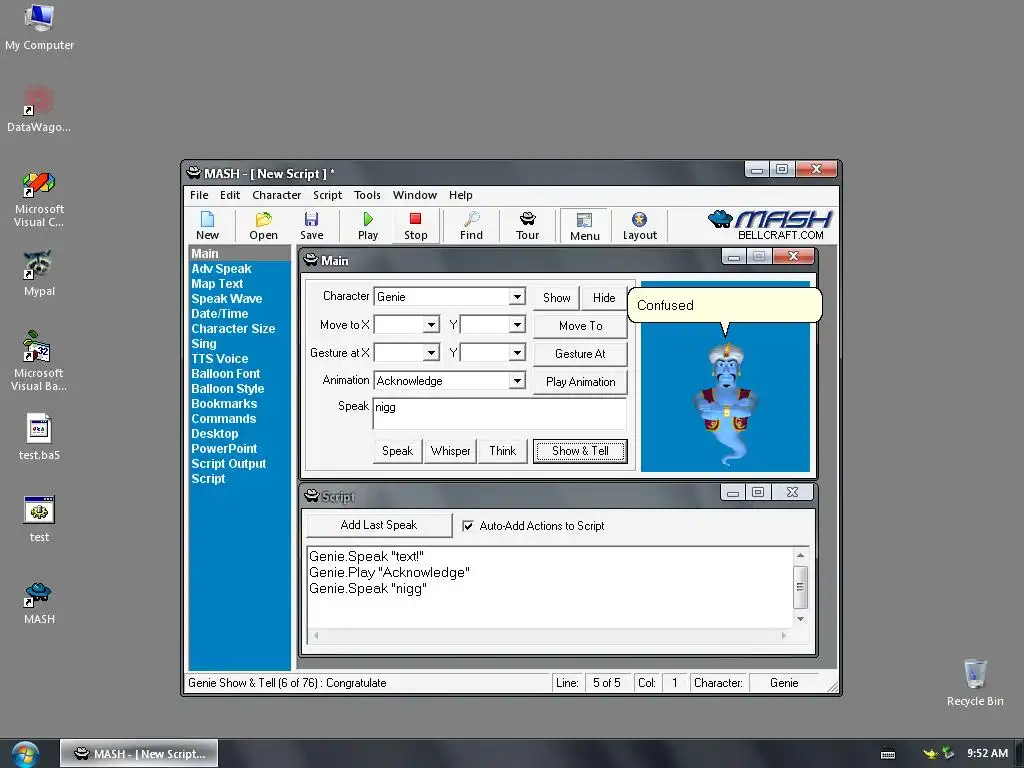1024x768 pixels.
Task: Toggle Auto-Add Actions to Script checkbox
Action: 468,526
